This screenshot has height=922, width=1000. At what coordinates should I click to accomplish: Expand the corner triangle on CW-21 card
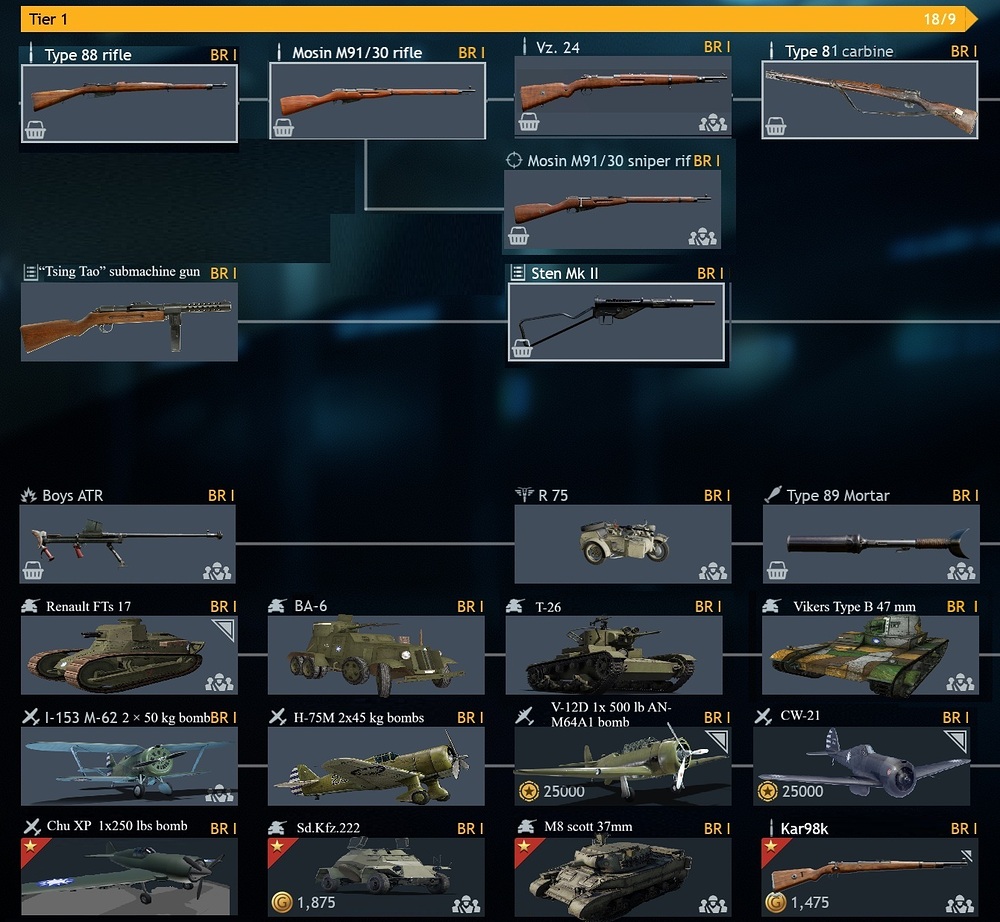point(957,740)
